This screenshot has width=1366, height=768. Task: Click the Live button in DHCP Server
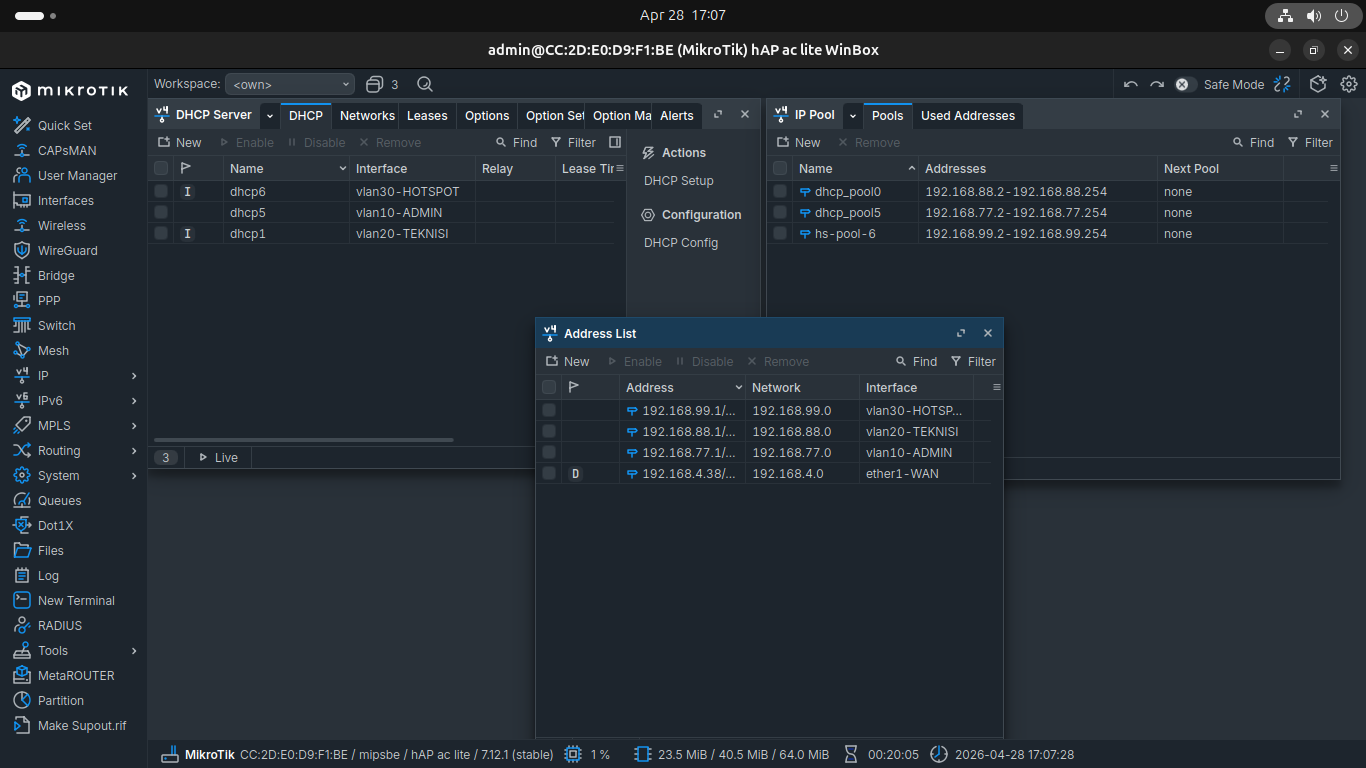[x=218, y=457]
